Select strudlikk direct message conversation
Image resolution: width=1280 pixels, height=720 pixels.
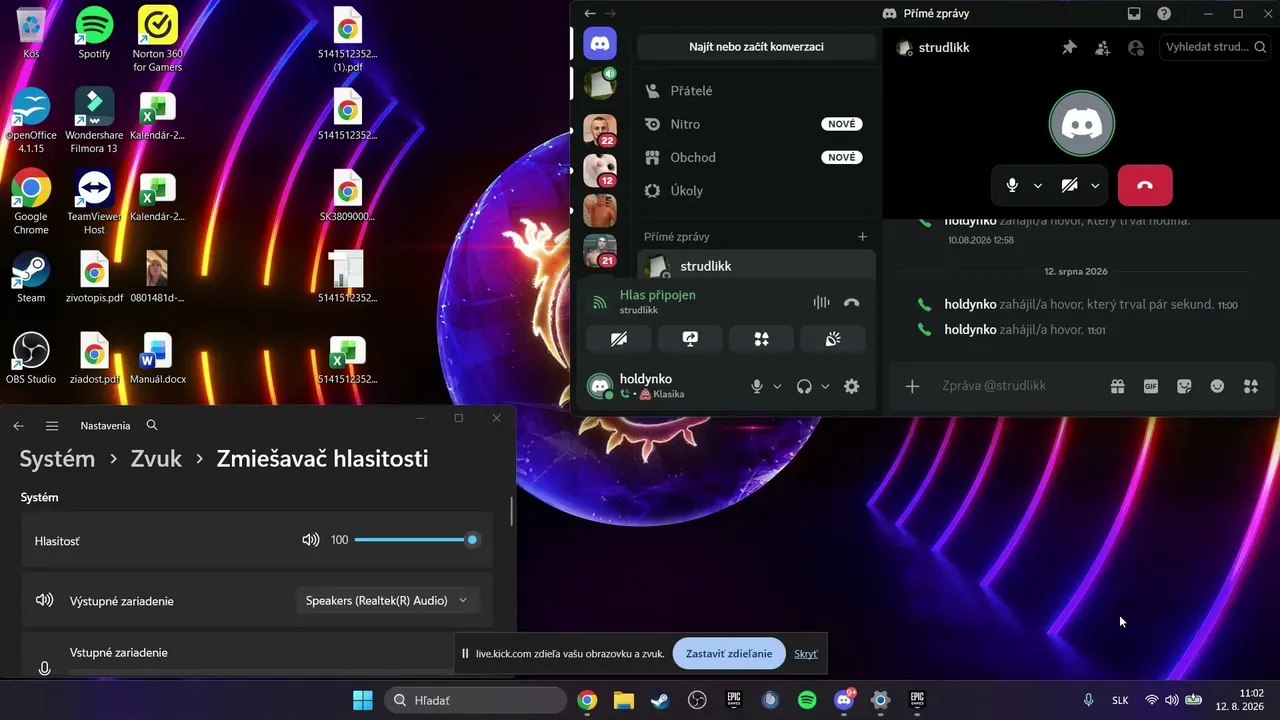[756, 266]
